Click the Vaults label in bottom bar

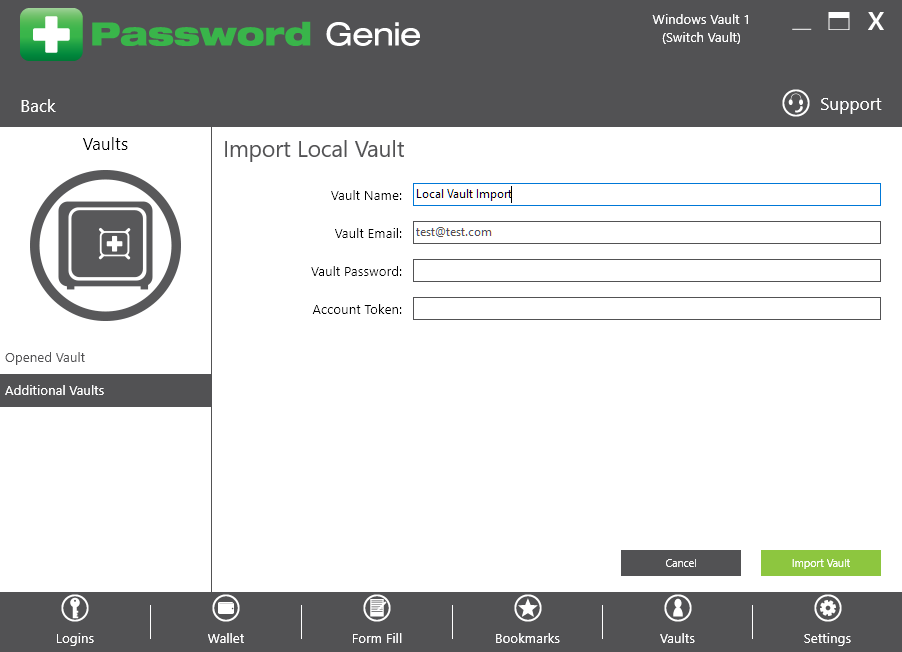click(x=677, y=638)
